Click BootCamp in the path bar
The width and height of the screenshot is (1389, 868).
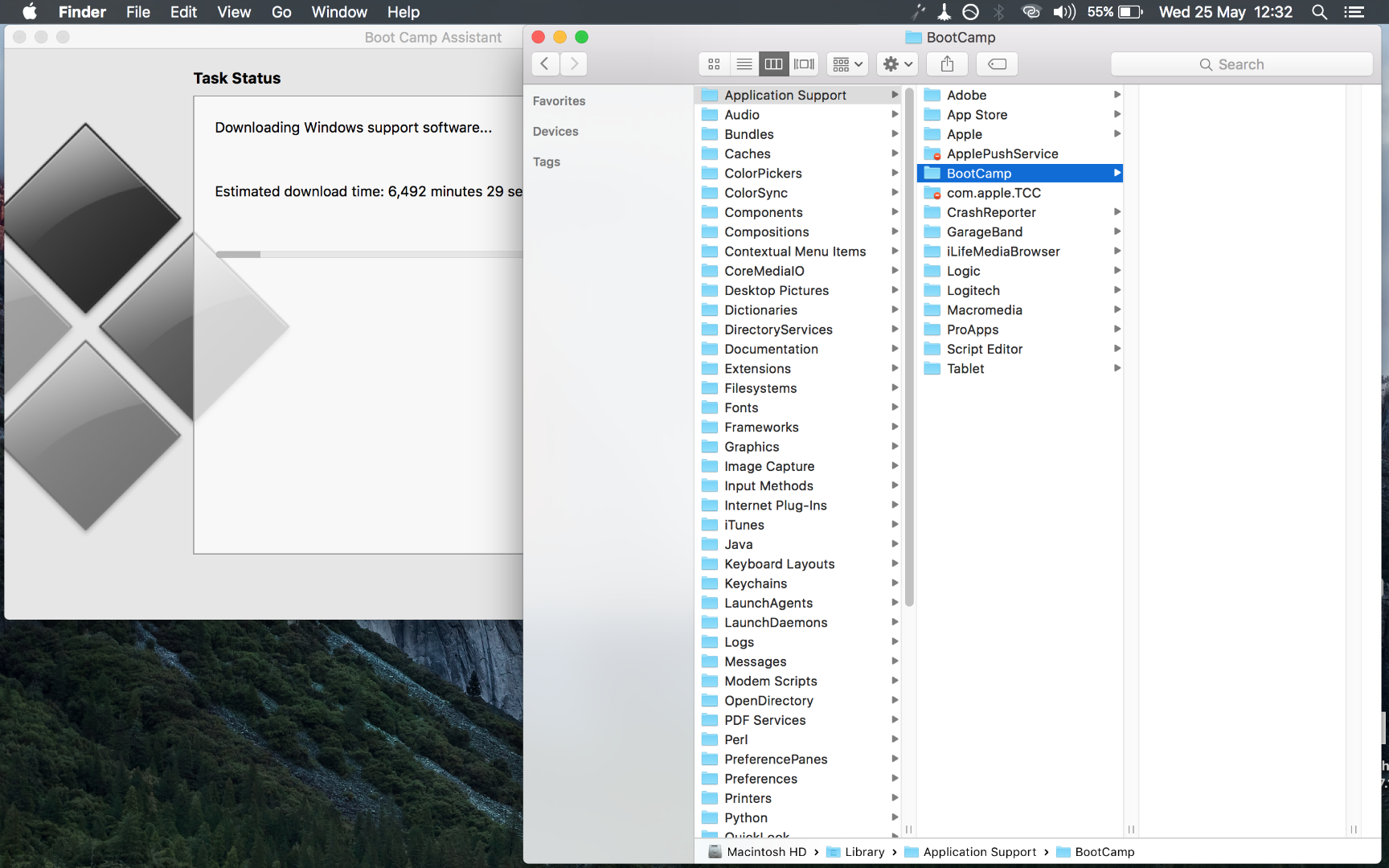tap(1096, 852)
